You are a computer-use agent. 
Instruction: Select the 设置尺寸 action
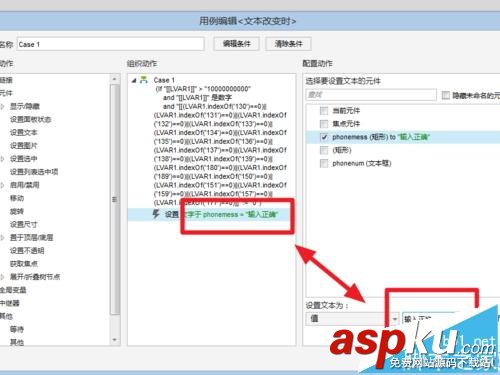coord(23,224)
